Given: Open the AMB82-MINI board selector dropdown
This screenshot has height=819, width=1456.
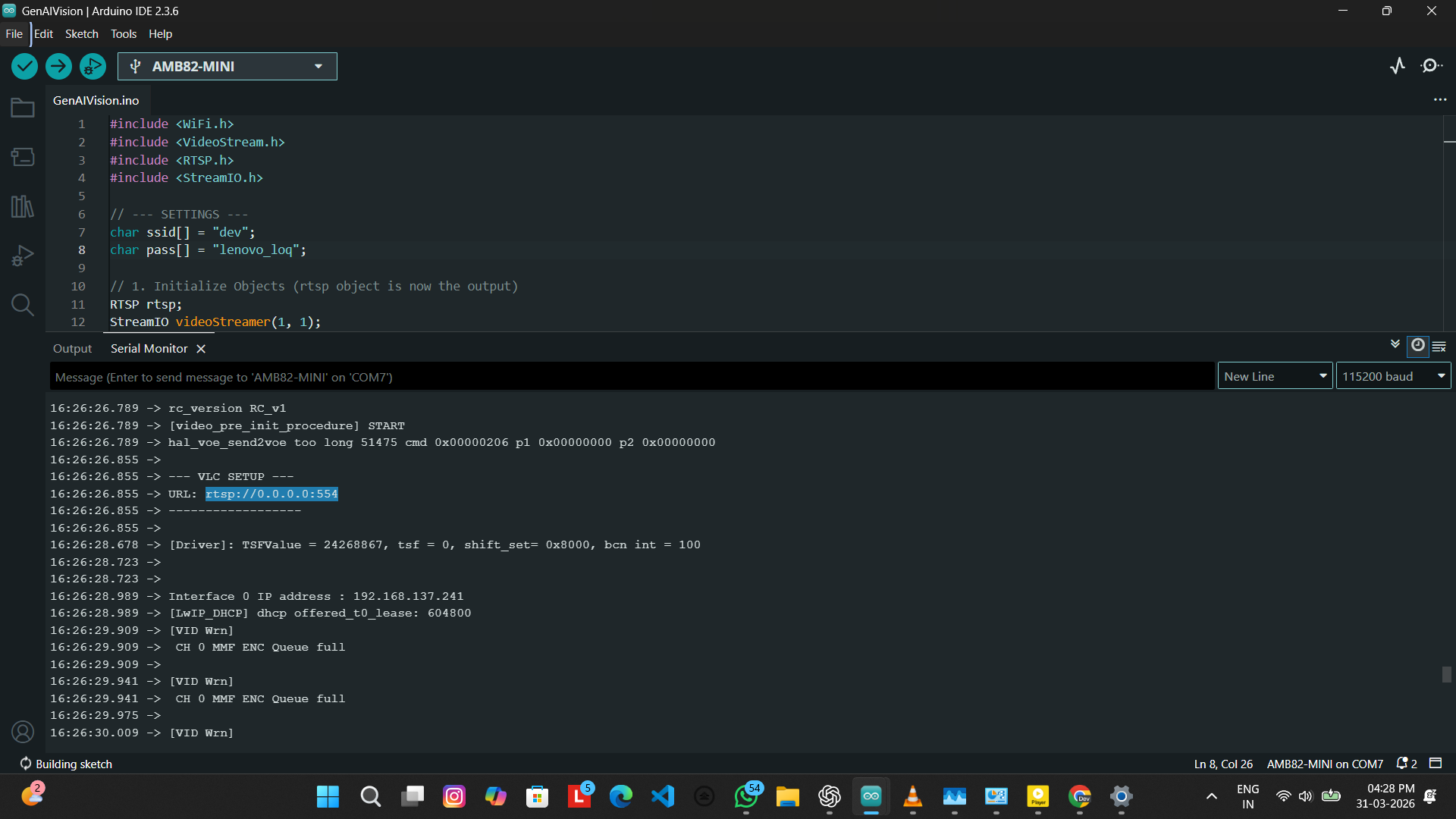Looking at the screenshot, I should click(227, 67).
